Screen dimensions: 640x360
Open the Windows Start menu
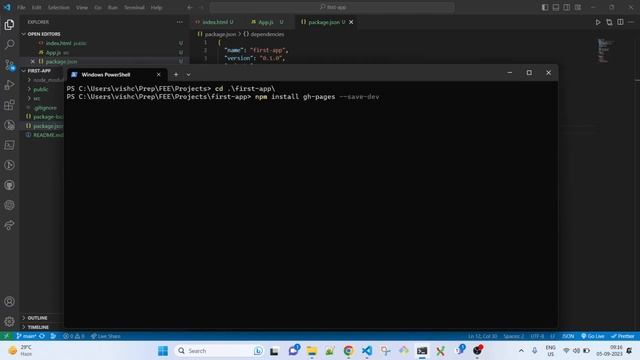click(x=163, y=351)
